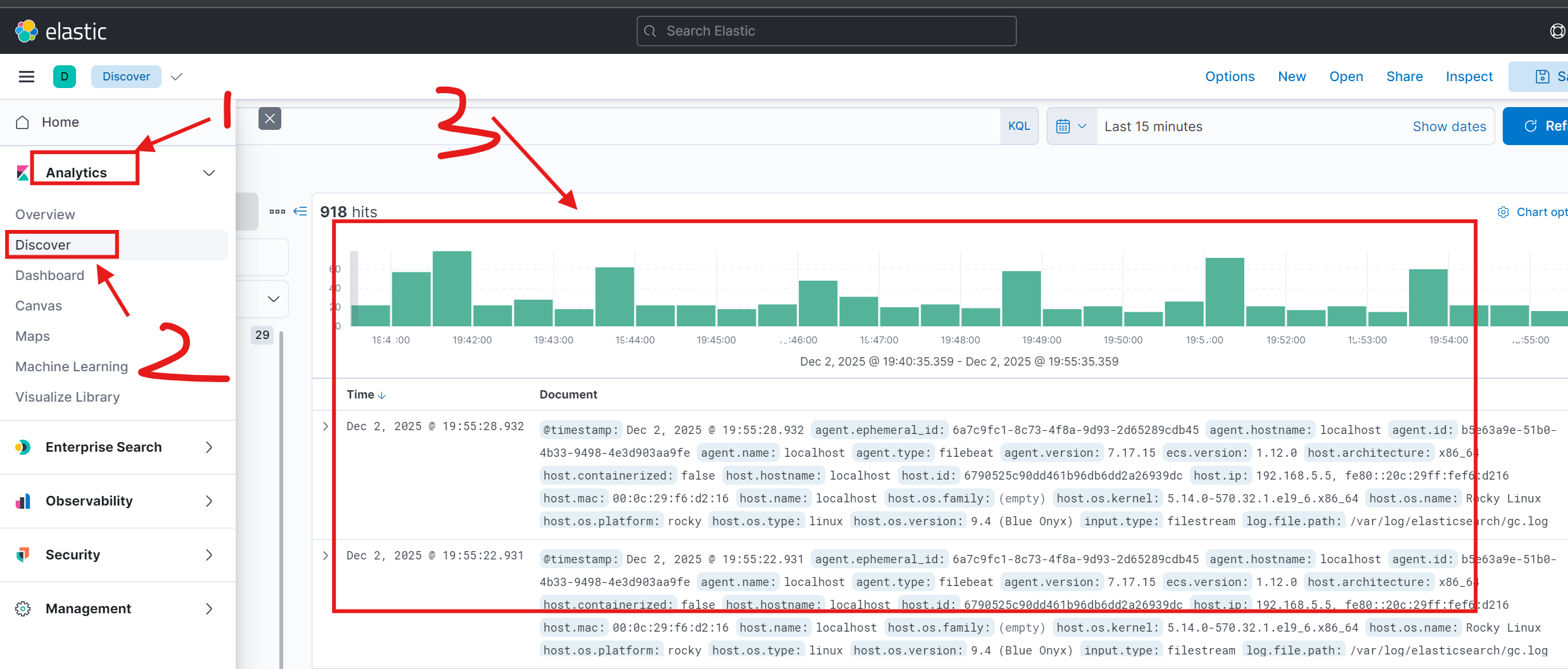Go to Dashboard in the Analytics menu
Image resolution: width=1568 pixels, height=669 pixels.
[49, 275]
